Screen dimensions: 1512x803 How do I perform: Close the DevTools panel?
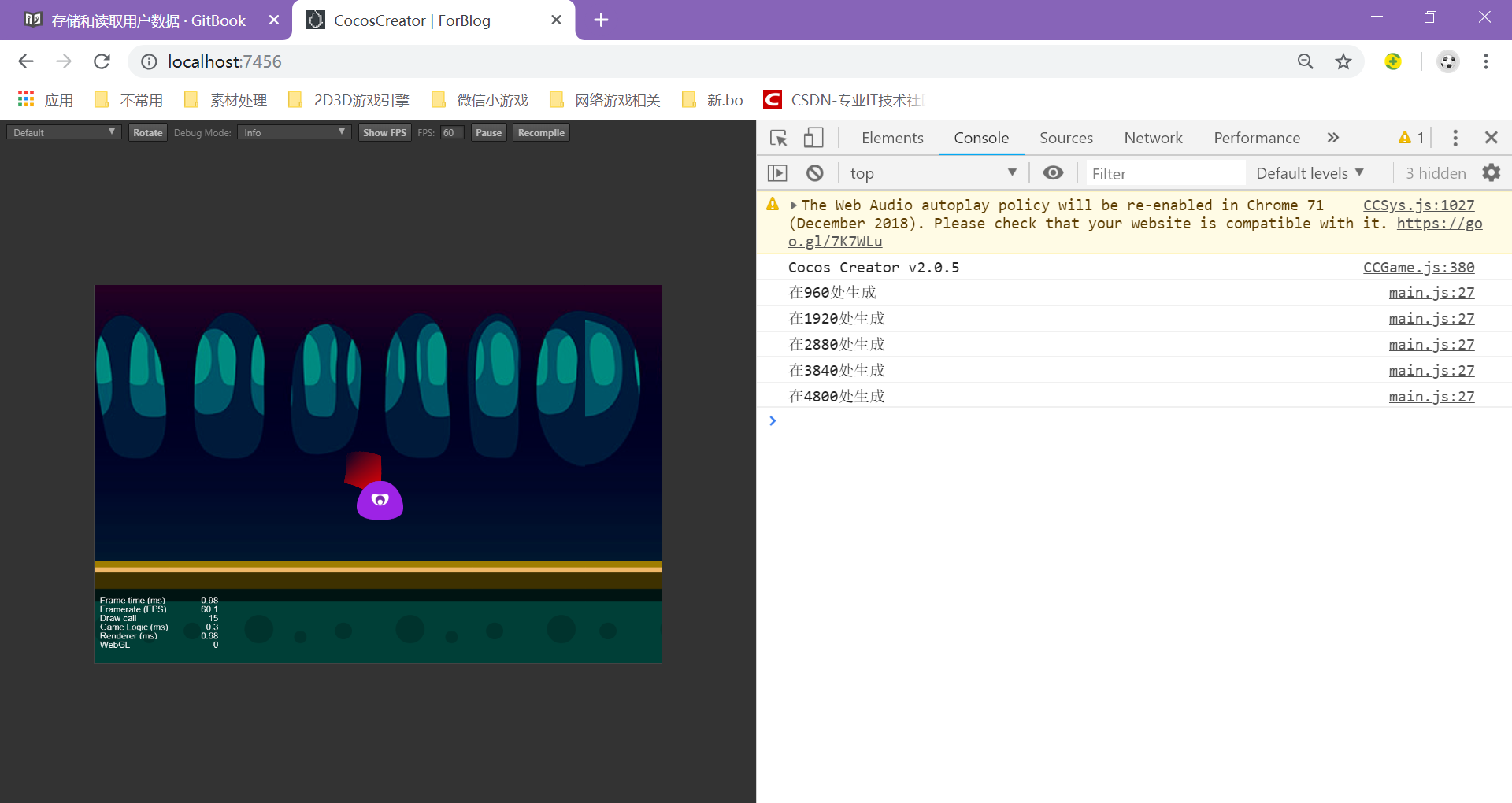[x=1491, y=139]
